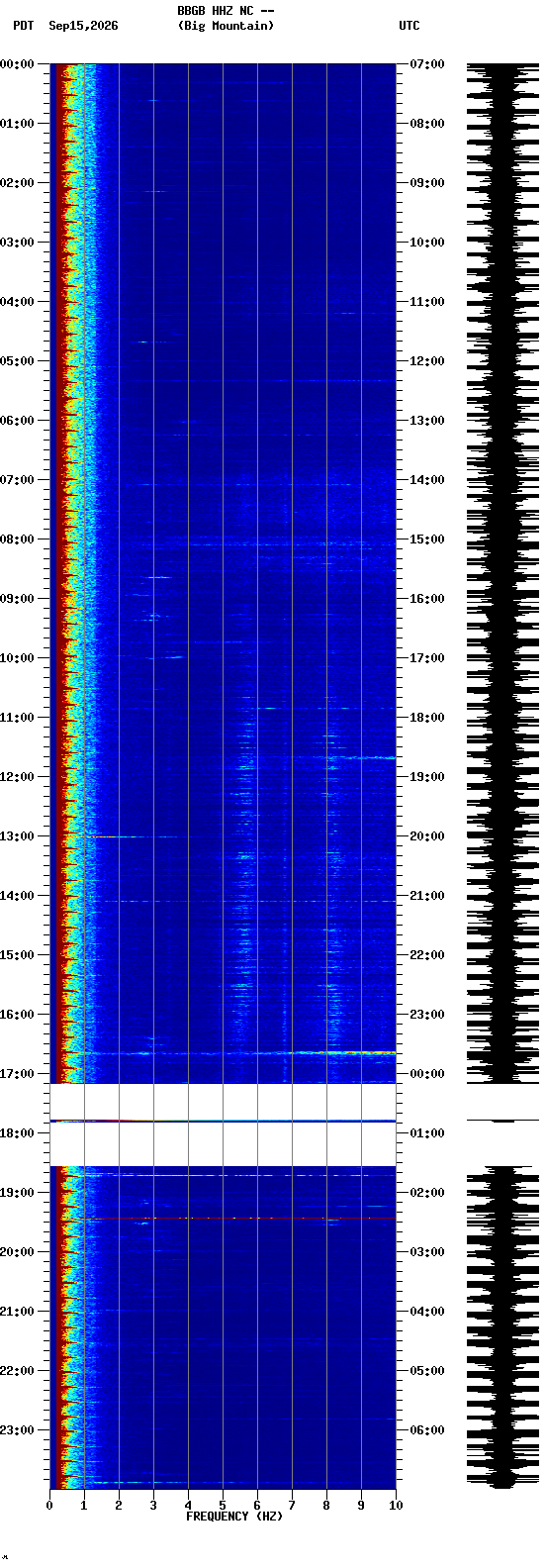
Task: Click the '(Big Mountain)' station name
Action: click(x=226, y=26)
